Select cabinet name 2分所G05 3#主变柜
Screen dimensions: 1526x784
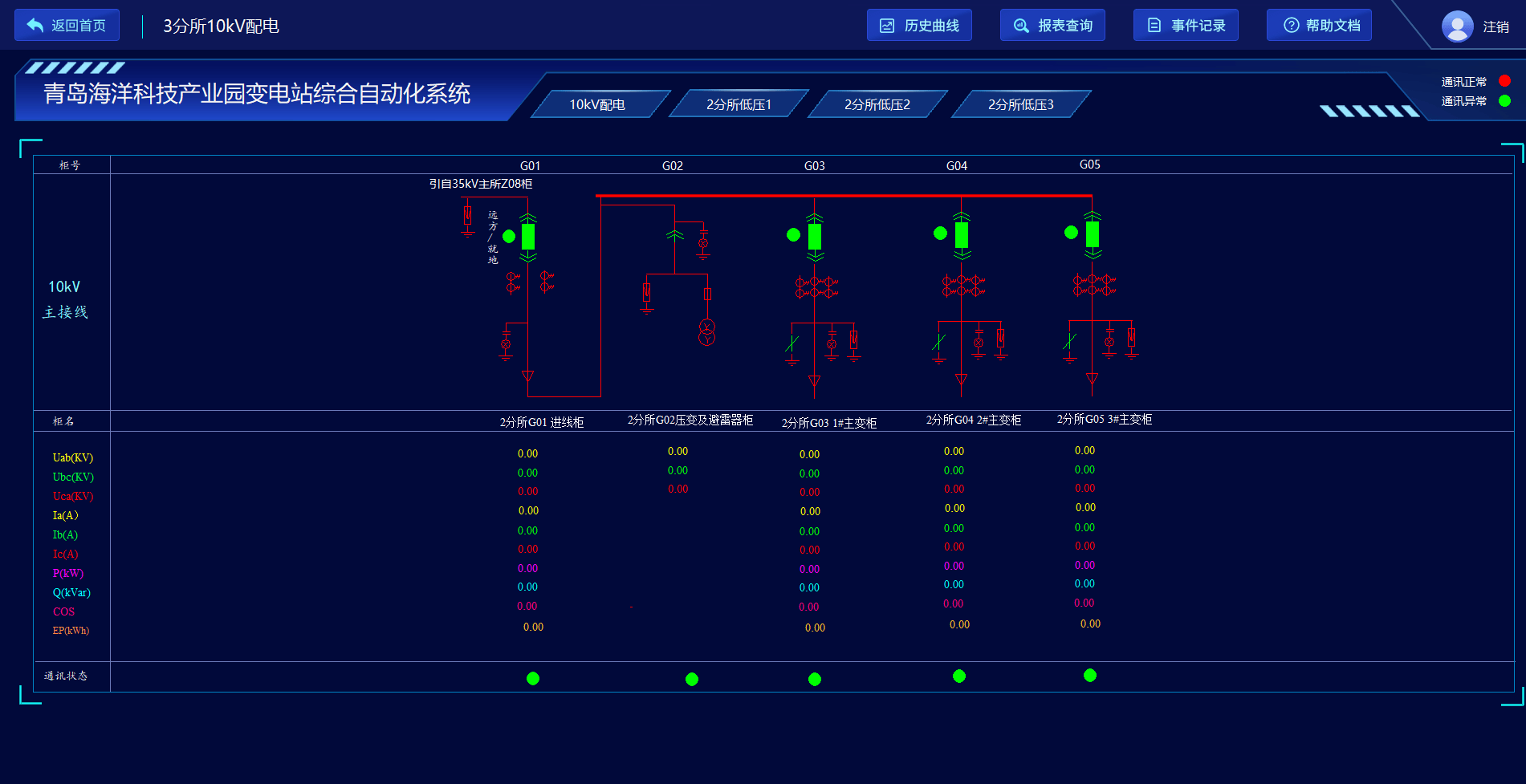1105,419
